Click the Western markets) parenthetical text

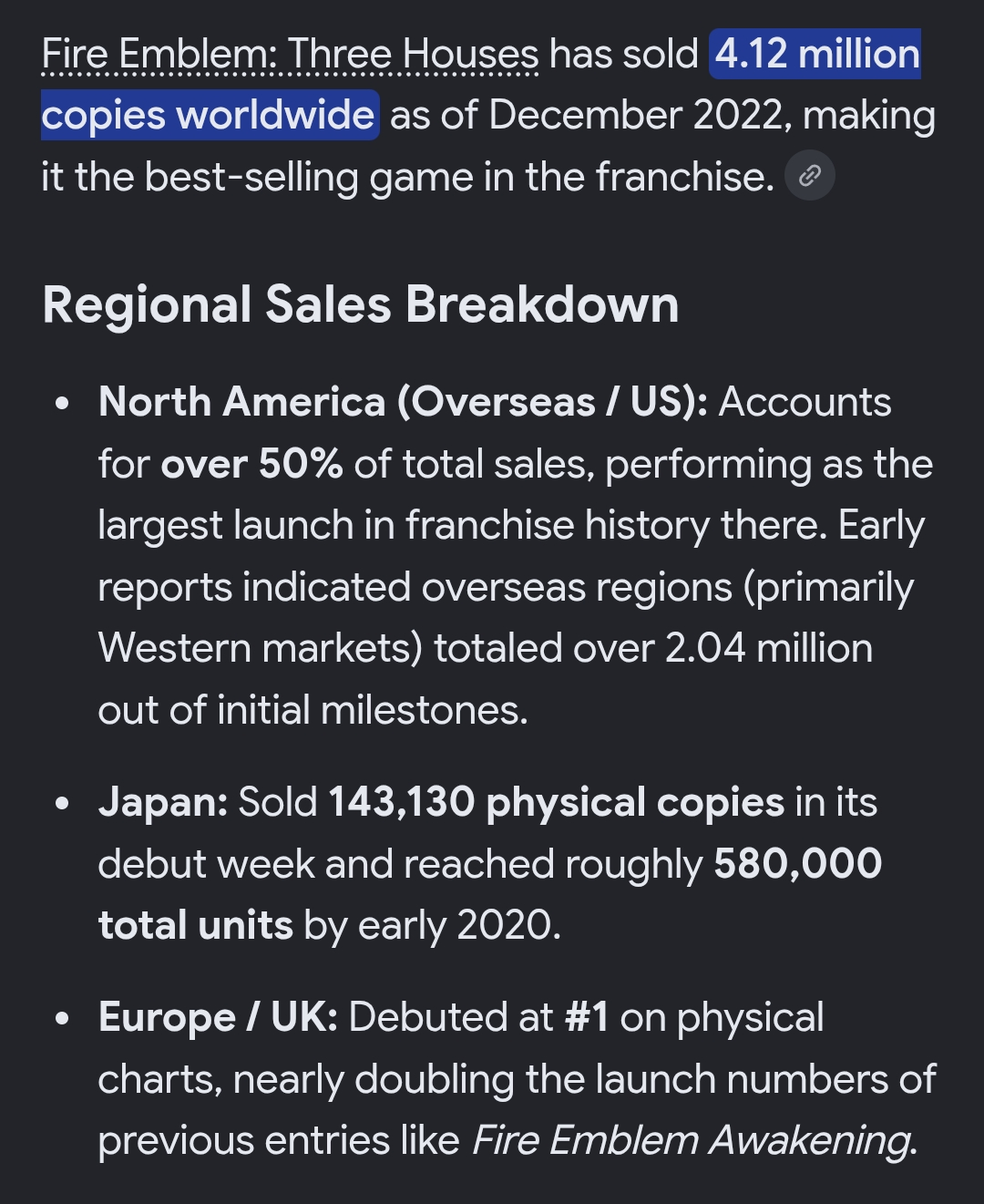(x=261, y=649)
